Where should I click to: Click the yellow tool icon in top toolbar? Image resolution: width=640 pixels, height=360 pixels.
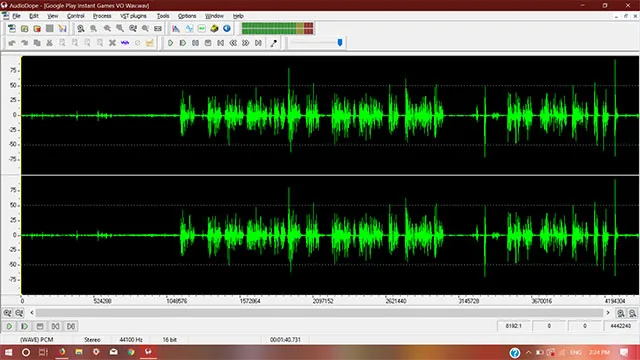point(214,29)
